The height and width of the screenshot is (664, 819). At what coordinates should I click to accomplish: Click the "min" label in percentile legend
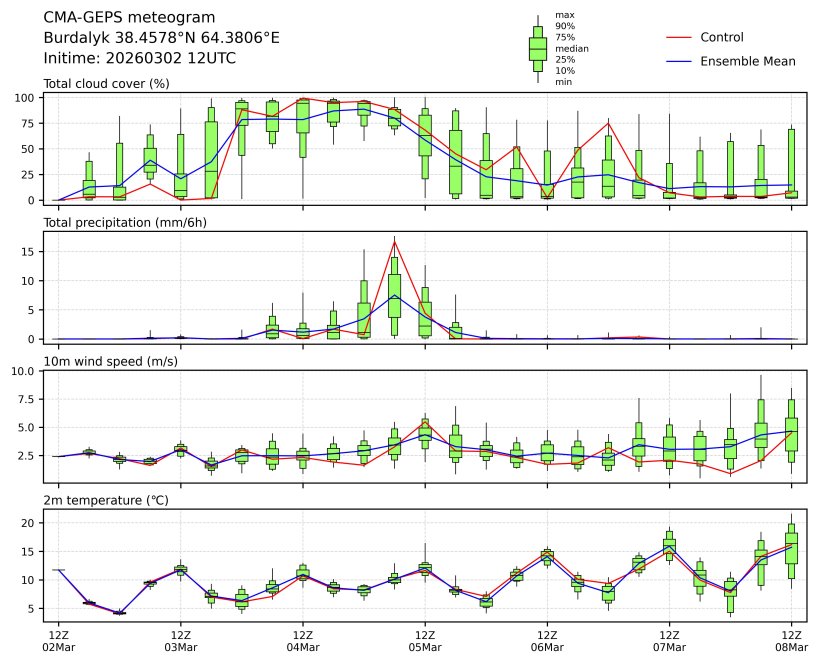click(563, 82)
